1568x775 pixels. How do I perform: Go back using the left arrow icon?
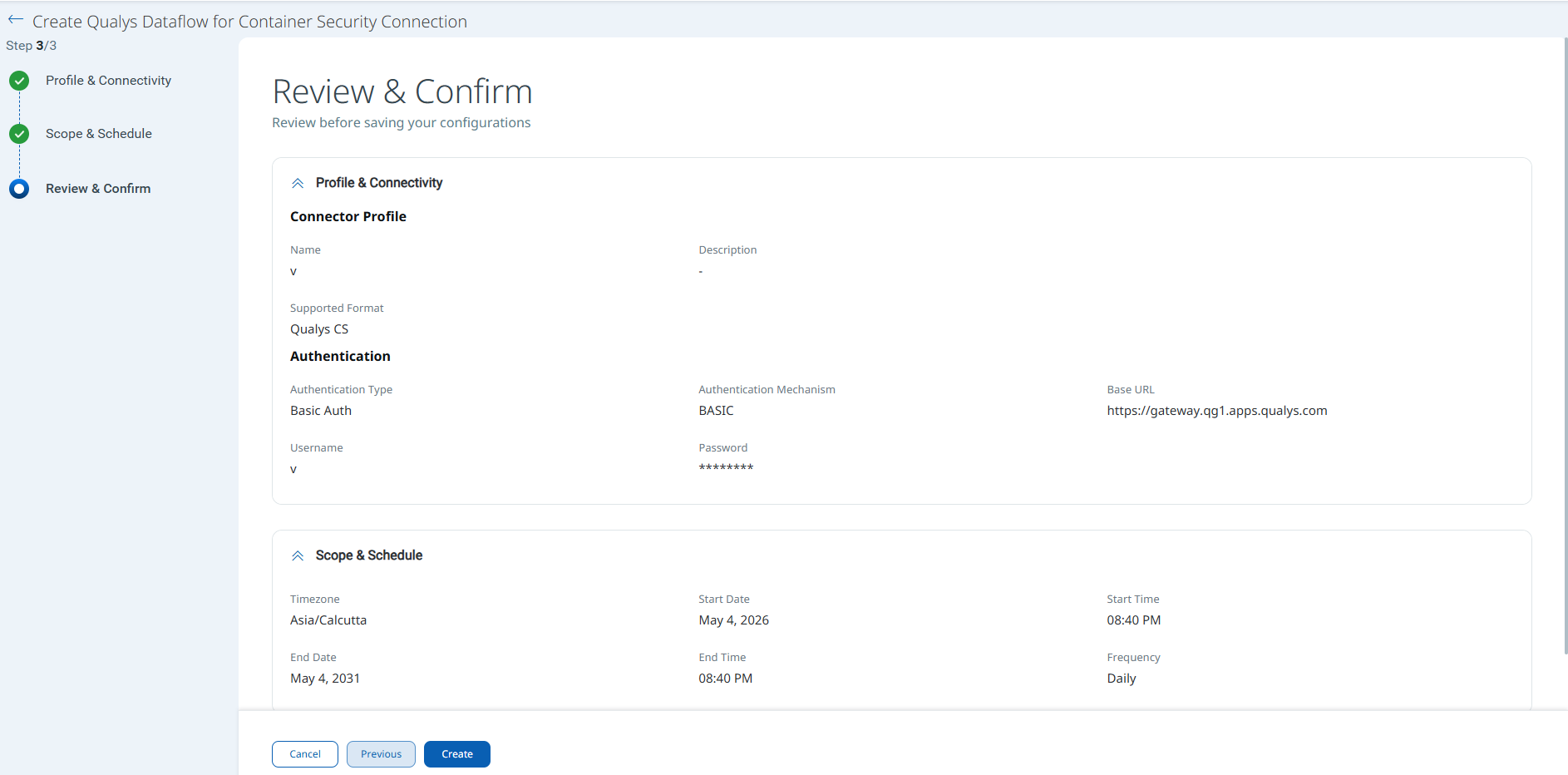(16, 20)
